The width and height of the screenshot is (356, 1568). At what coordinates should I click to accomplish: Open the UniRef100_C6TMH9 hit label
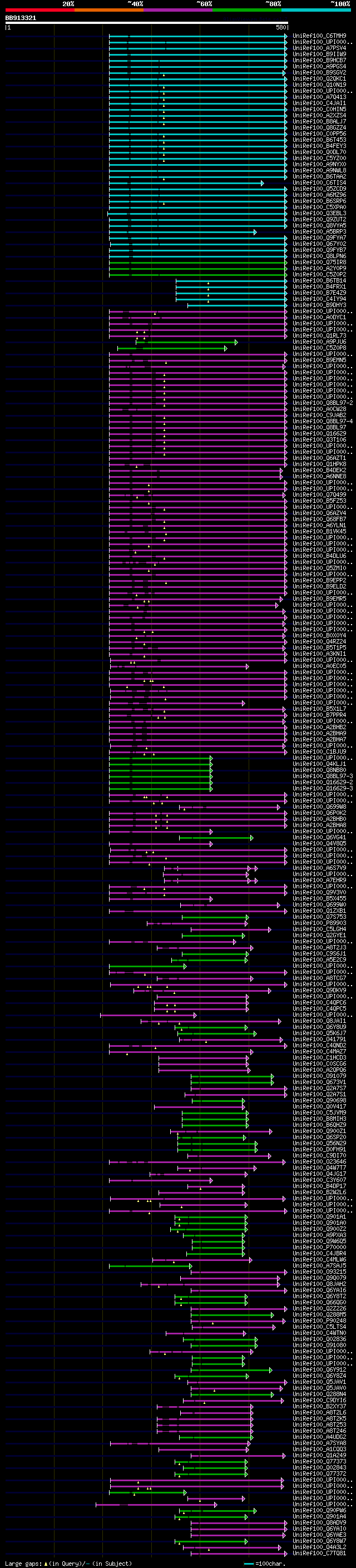coord(319,36)
